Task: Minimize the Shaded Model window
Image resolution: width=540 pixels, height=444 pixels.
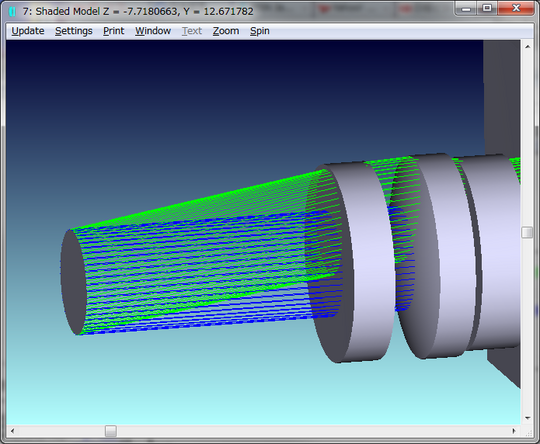Action: (466, 9)
